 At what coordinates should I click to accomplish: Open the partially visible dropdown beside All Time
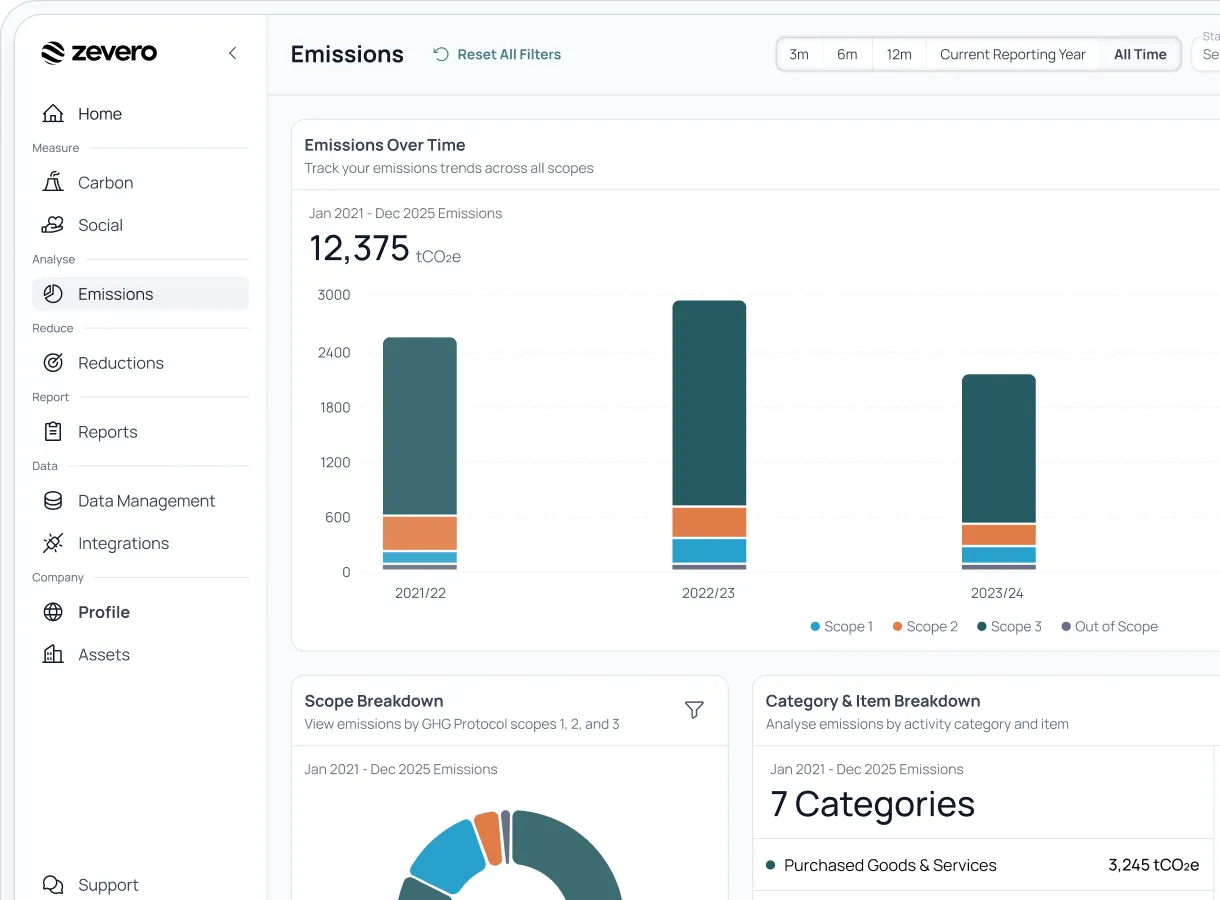click(x=1206, y=54)
